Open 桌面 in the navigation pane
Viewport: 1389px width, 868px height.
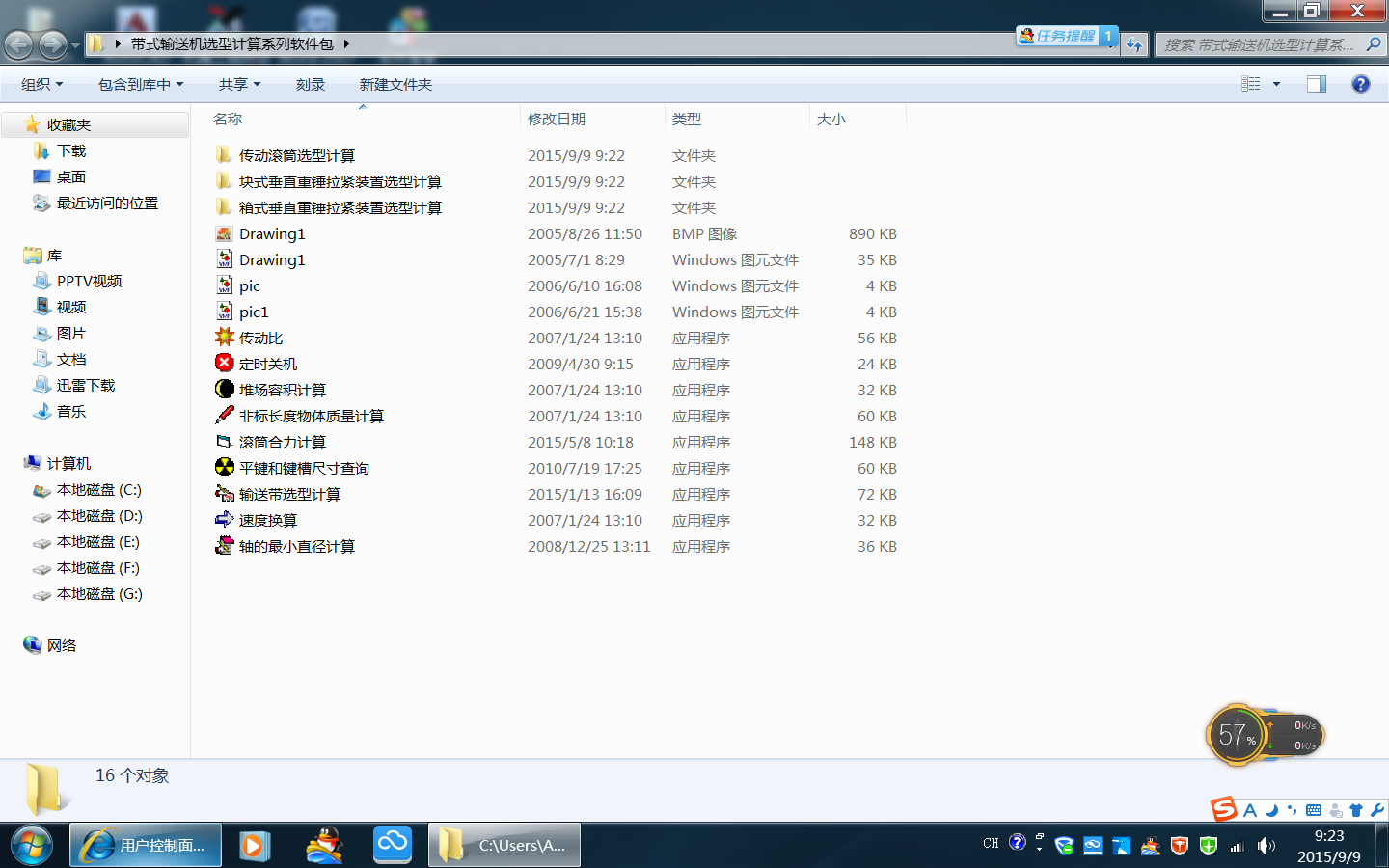pos(71,176)
